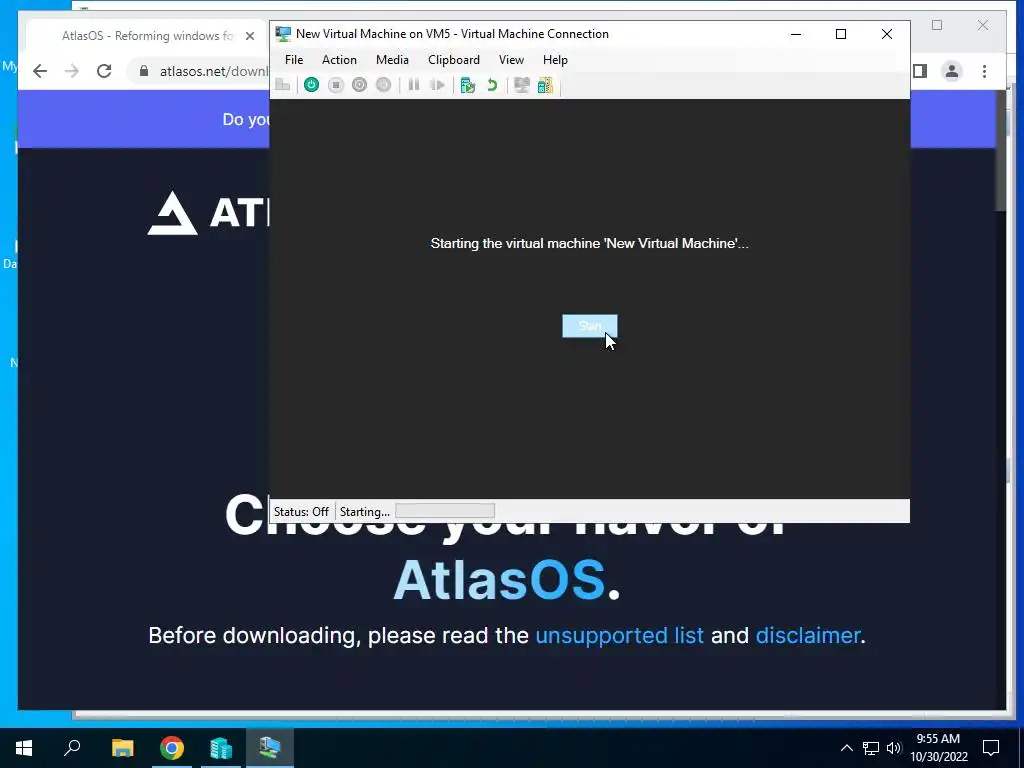This screenshot has height=768, width=1024.
Task: Open the View menu
Action: [511, 59]
